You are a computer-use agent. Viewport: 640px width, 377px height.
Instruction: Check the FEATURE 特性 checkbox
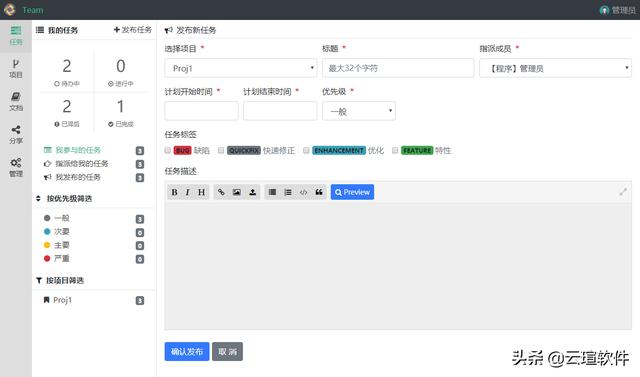pos(395,151)
